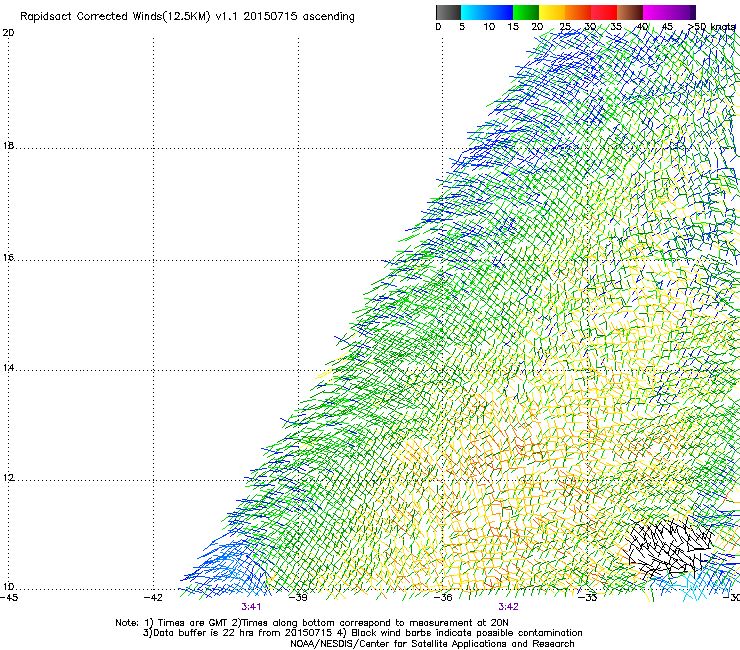This screenshot has width=740, height=650.
Task: Pick the magenta 40–45 knots legend swatch
Action: tap(656, 12)
